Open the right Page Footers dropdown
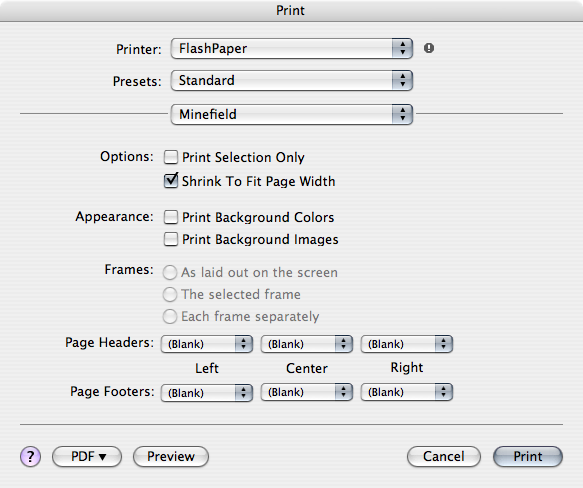This screenshot has height=488, width=583. 407,392
